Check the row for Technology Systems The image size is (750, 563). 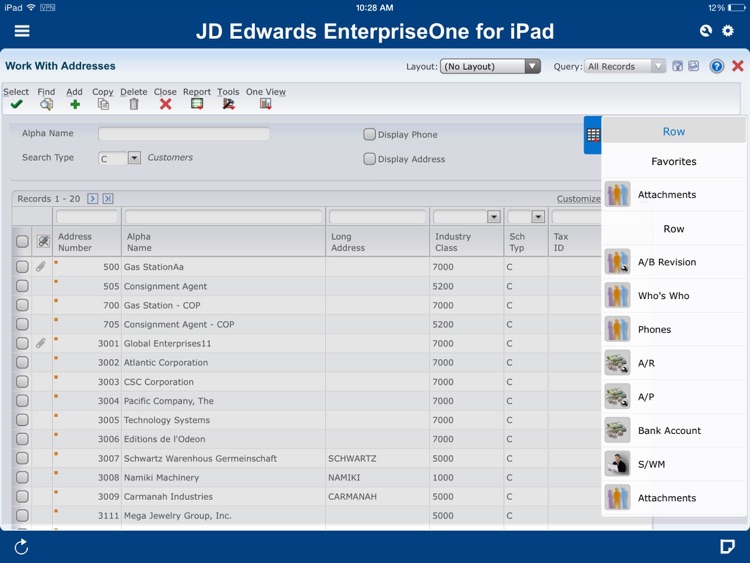[22, 420]
